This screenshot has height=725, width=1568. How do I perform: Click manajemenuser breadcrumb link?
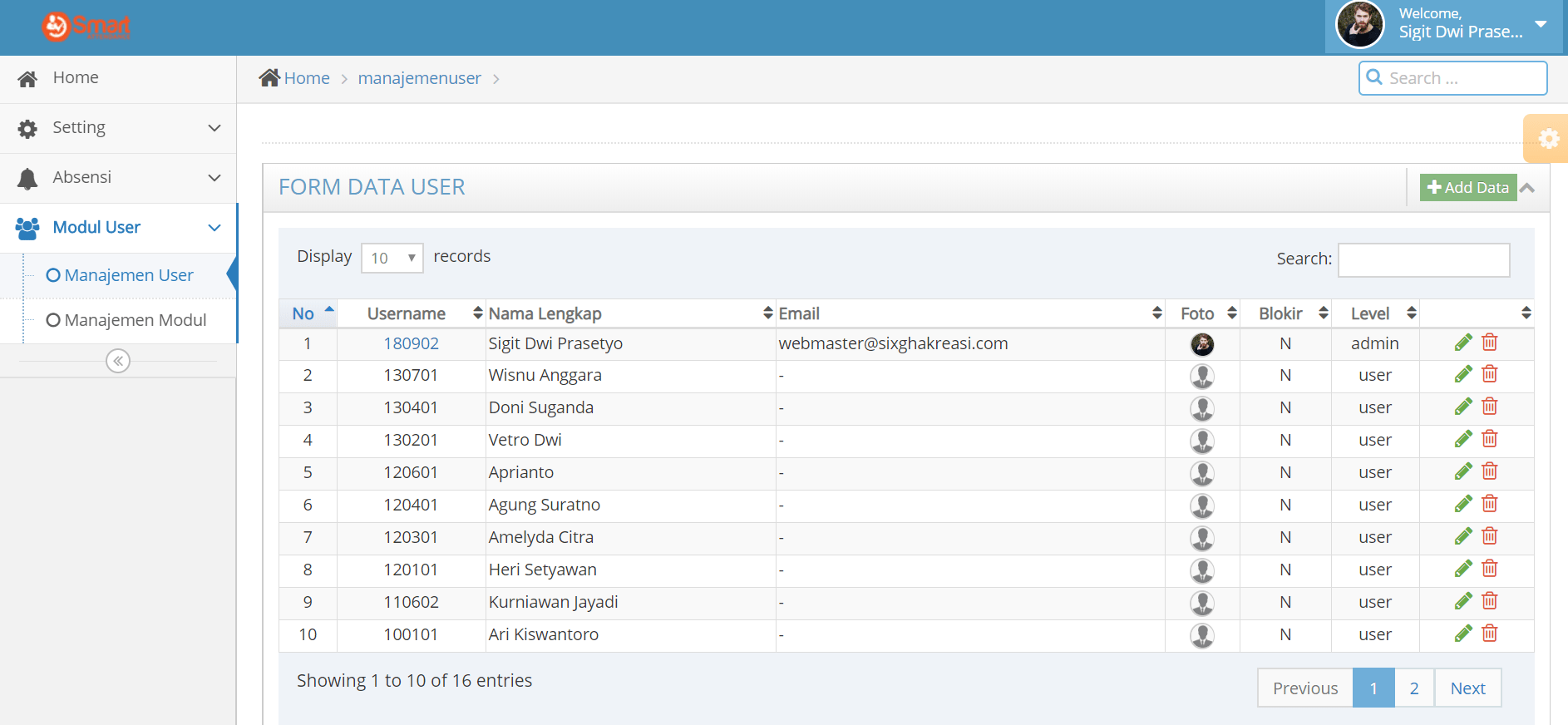[x=420, y=78]
